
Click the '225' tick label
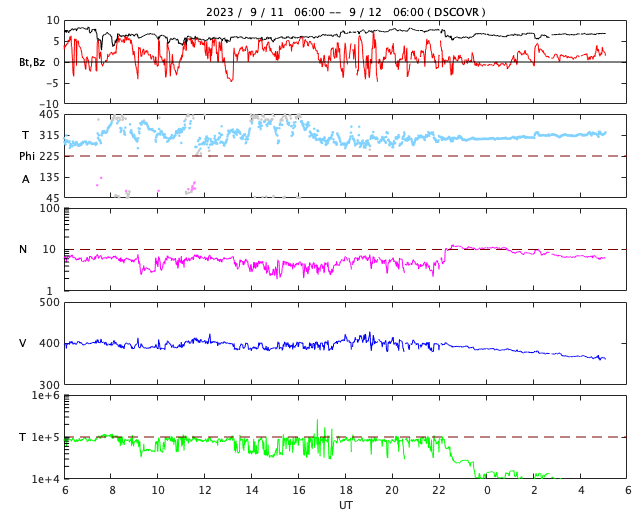[49, 157]
